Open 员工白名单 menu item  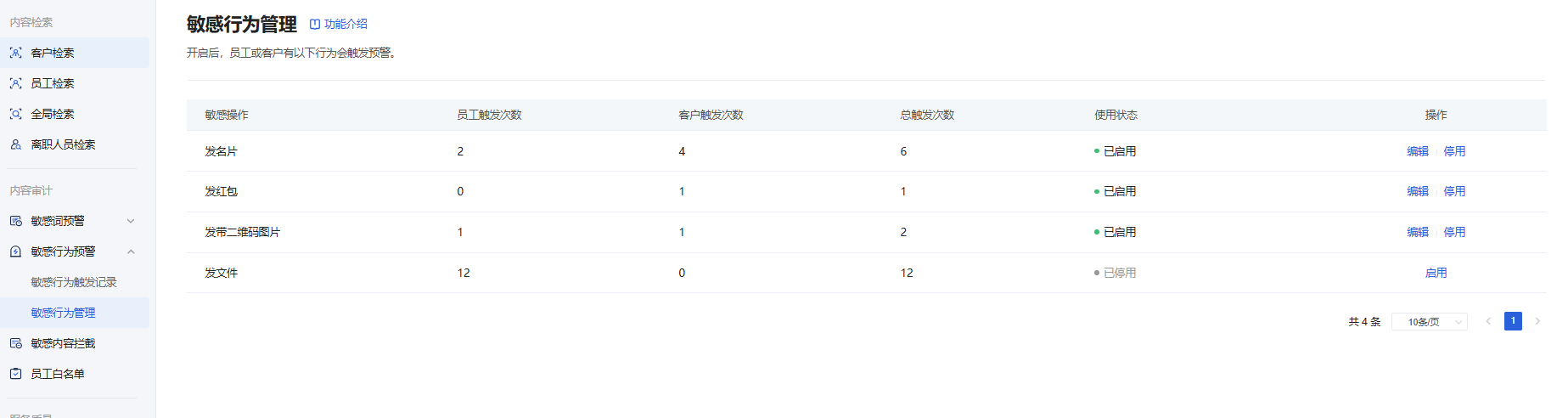coord(75,374)
